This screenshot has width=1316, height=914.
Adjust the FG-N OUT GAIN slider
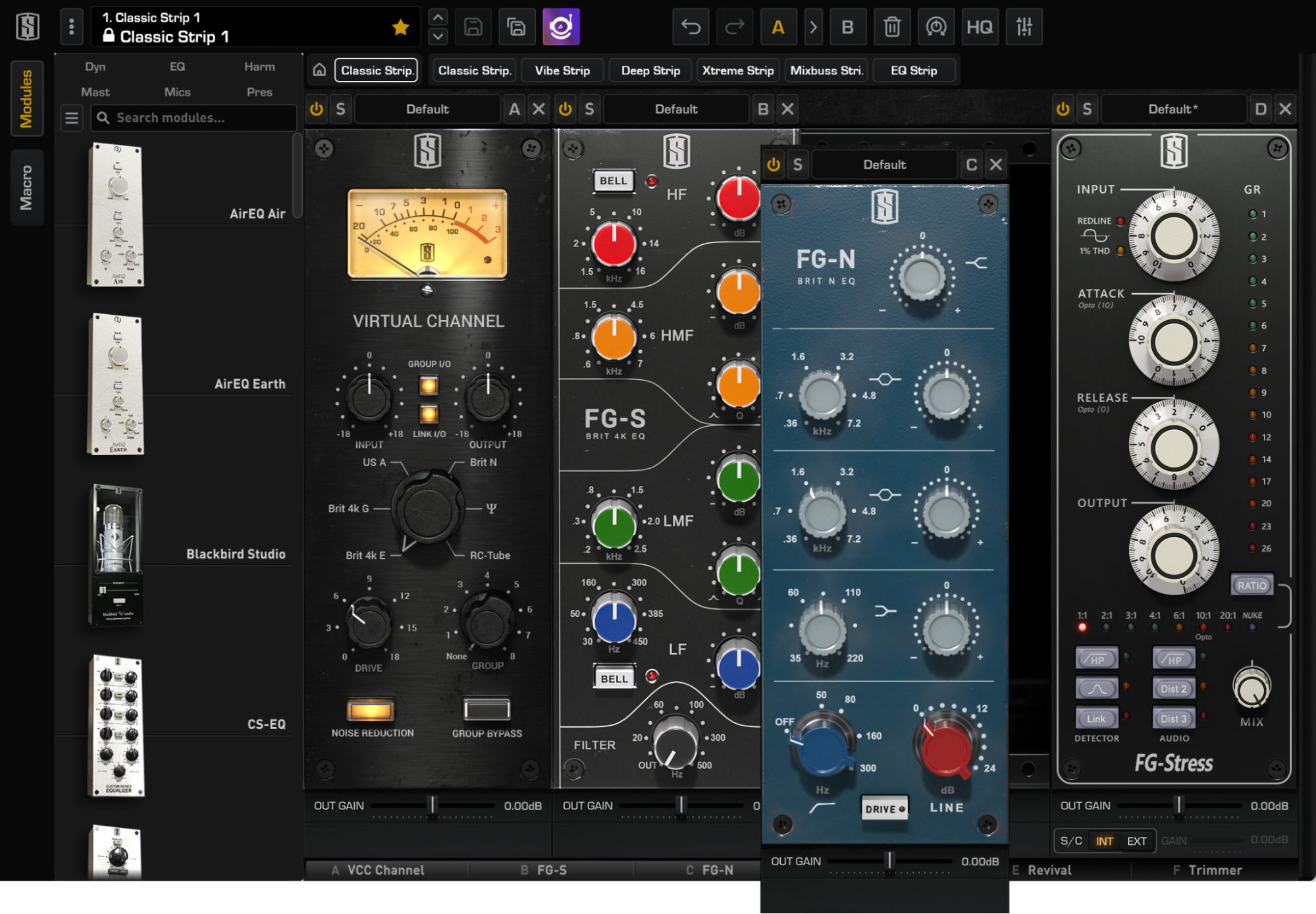click(x=889, y=861)
